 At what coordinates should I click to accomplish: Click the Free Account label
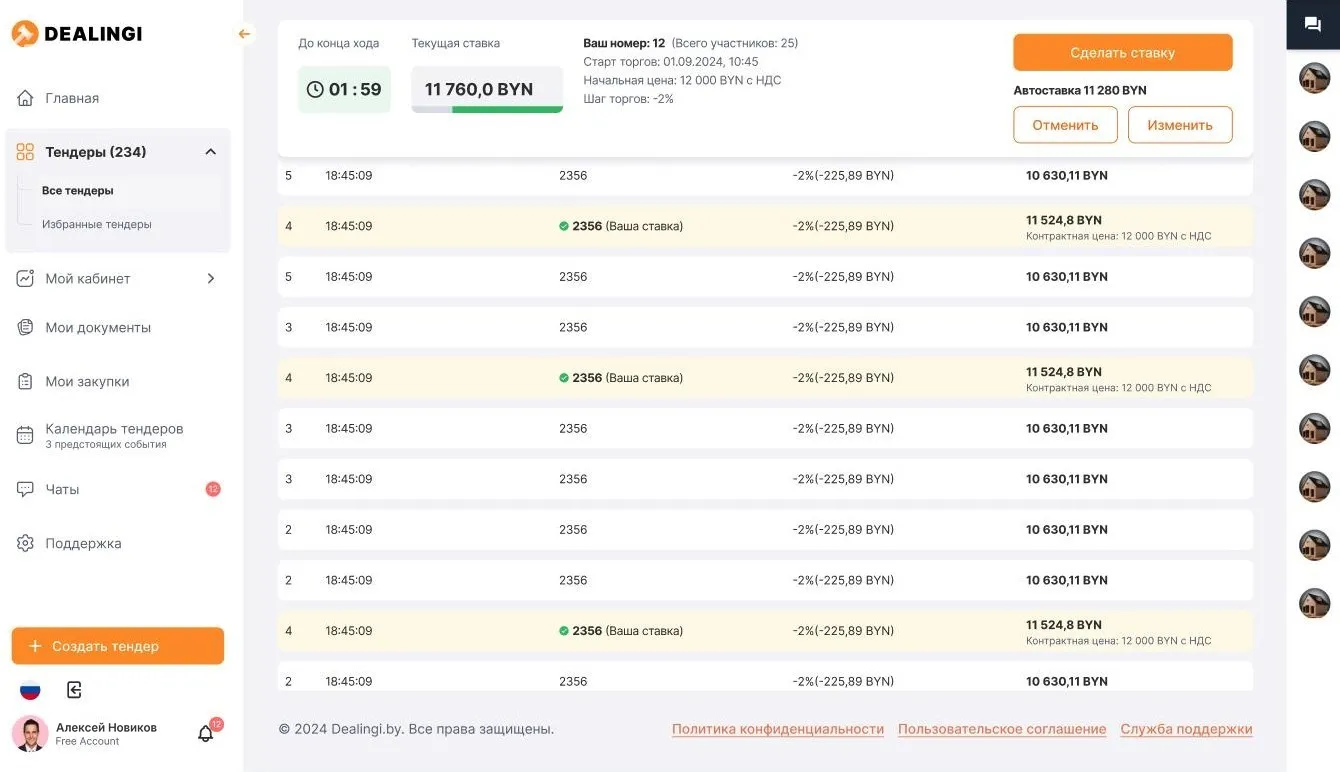coord(87,741)
